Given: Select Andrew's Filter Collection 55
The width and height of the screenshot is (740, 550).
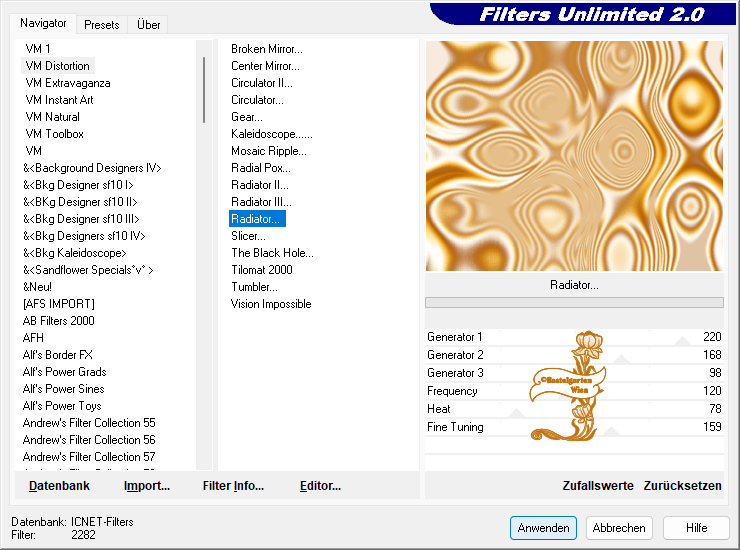Looking at the screenshot, I should pyautogui.click(x=89, y=423).
